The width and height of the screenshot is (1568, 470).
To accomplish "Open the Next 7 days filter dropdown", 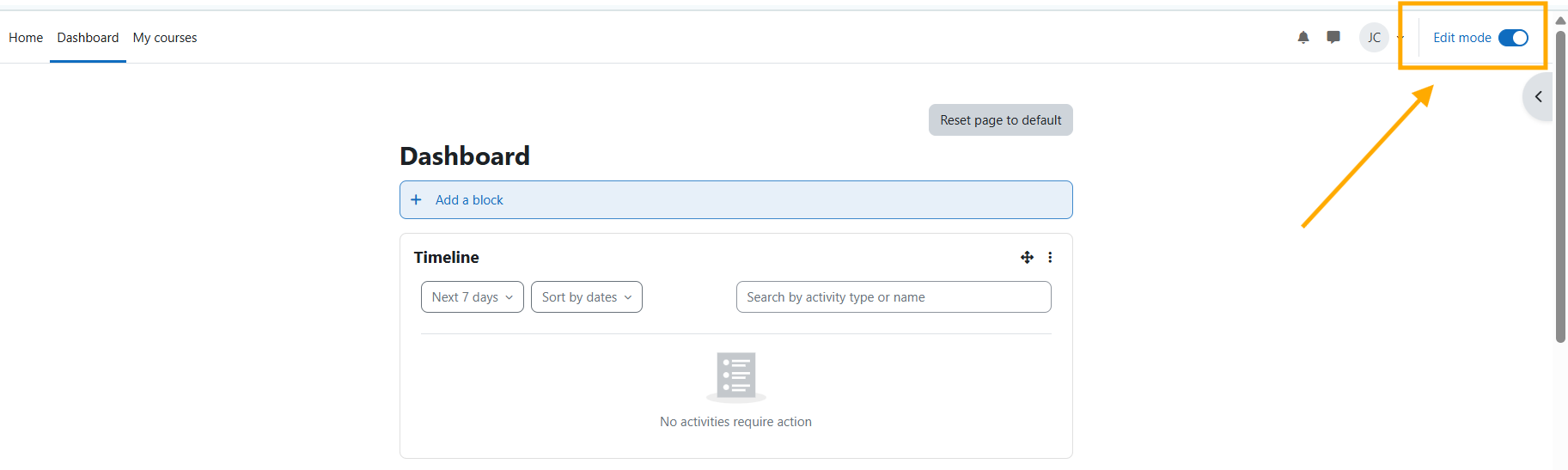I will coord(472,297).
